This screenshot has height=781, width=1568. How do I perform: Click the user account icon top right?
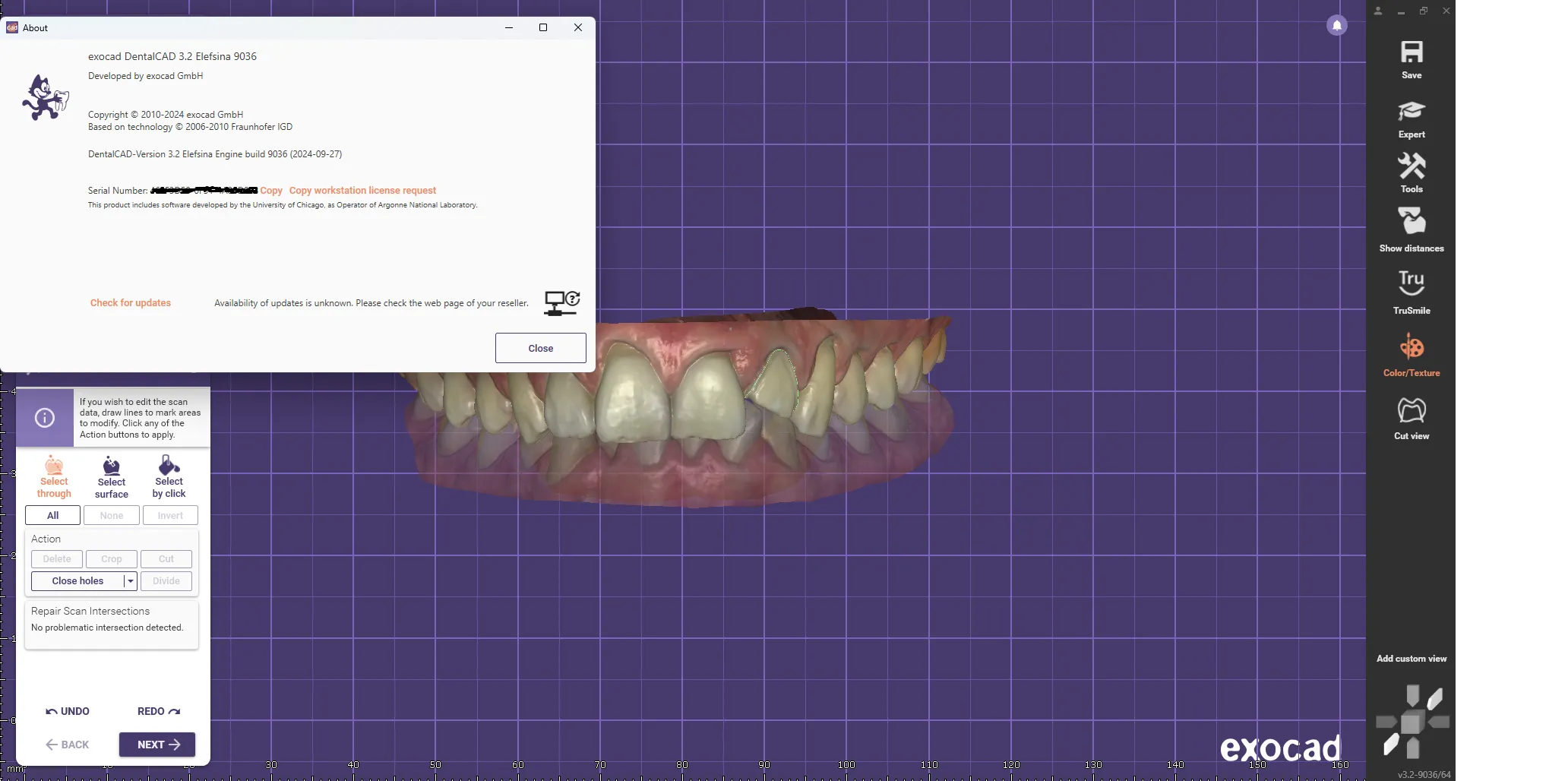click(1378, 11)
